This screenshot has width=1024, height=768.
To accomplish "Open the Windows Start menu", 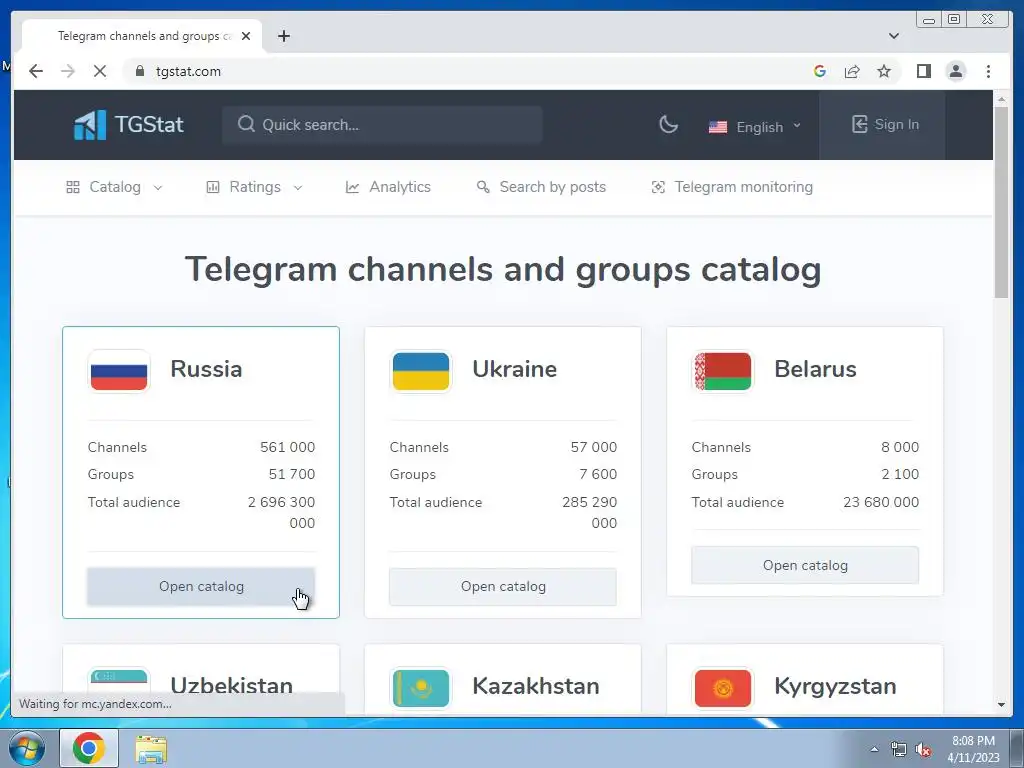I will click(x=26, y=748).
